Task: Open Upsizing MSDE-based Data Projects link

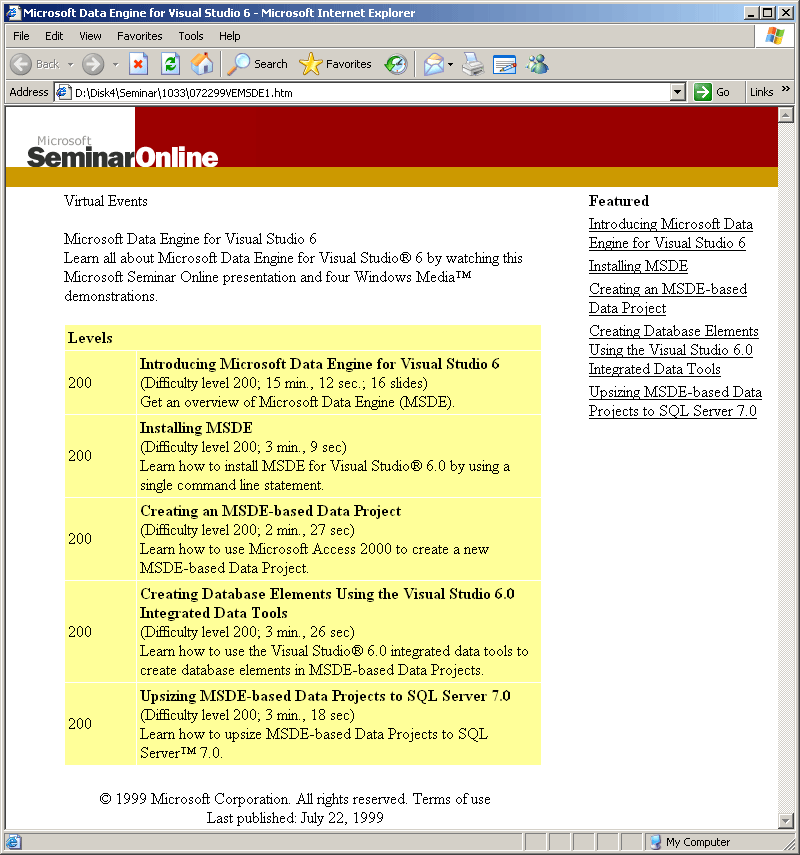Action: point(675,401)
